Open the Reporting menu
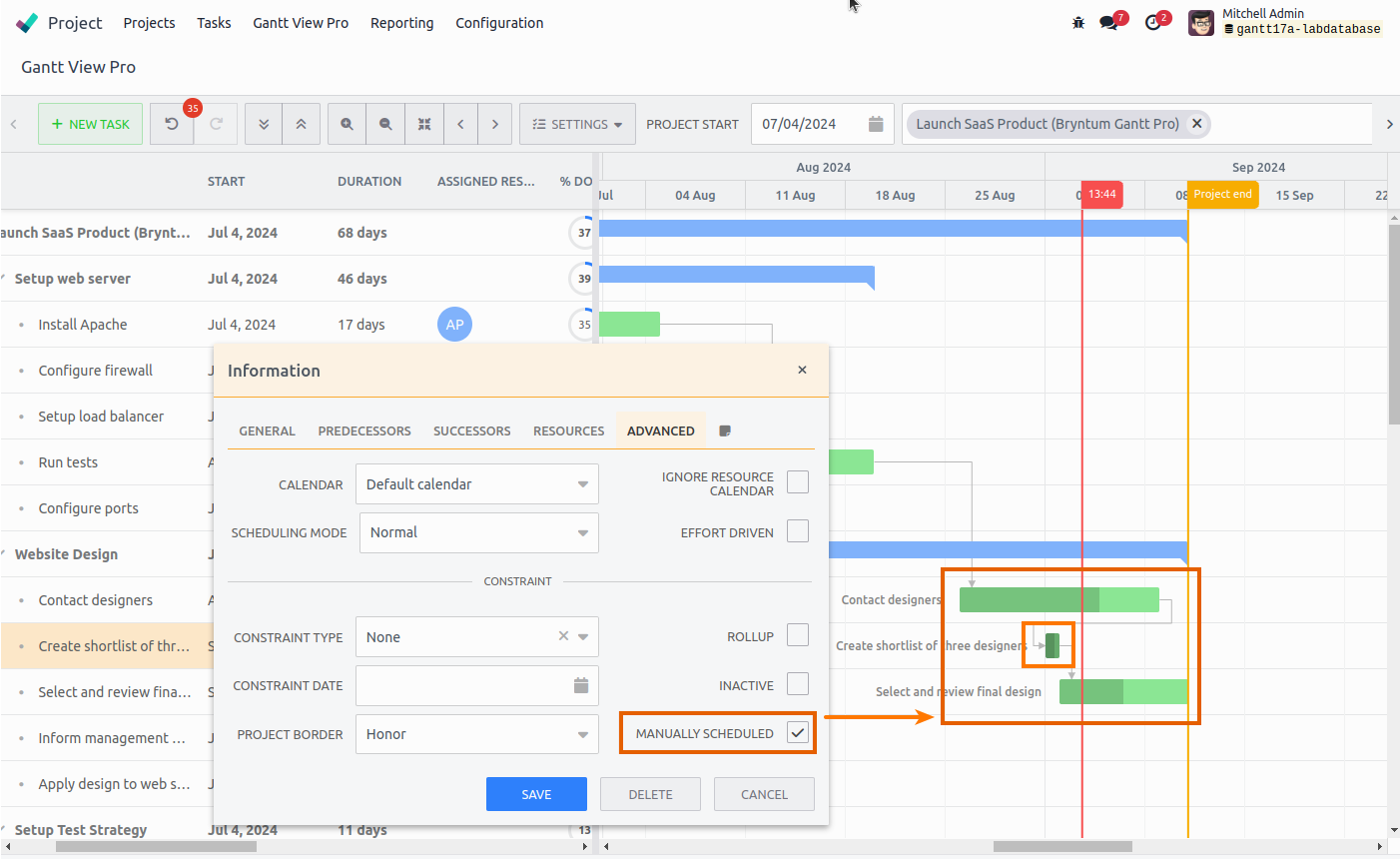 (x=401, y=22)
